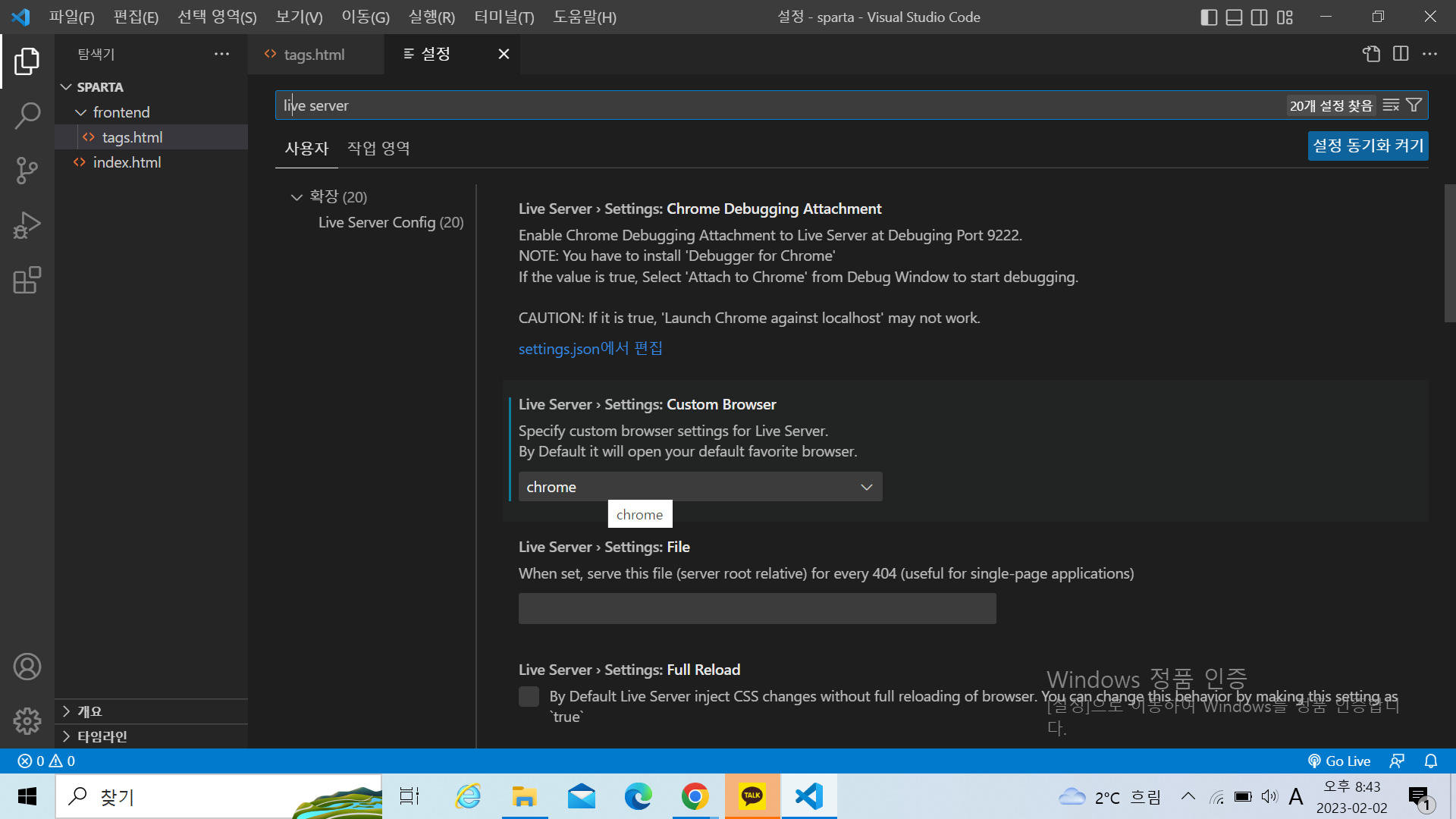Open settings.json에서 편집 link
Viewport: 1456px width, 819px height.
click(590, 349)
